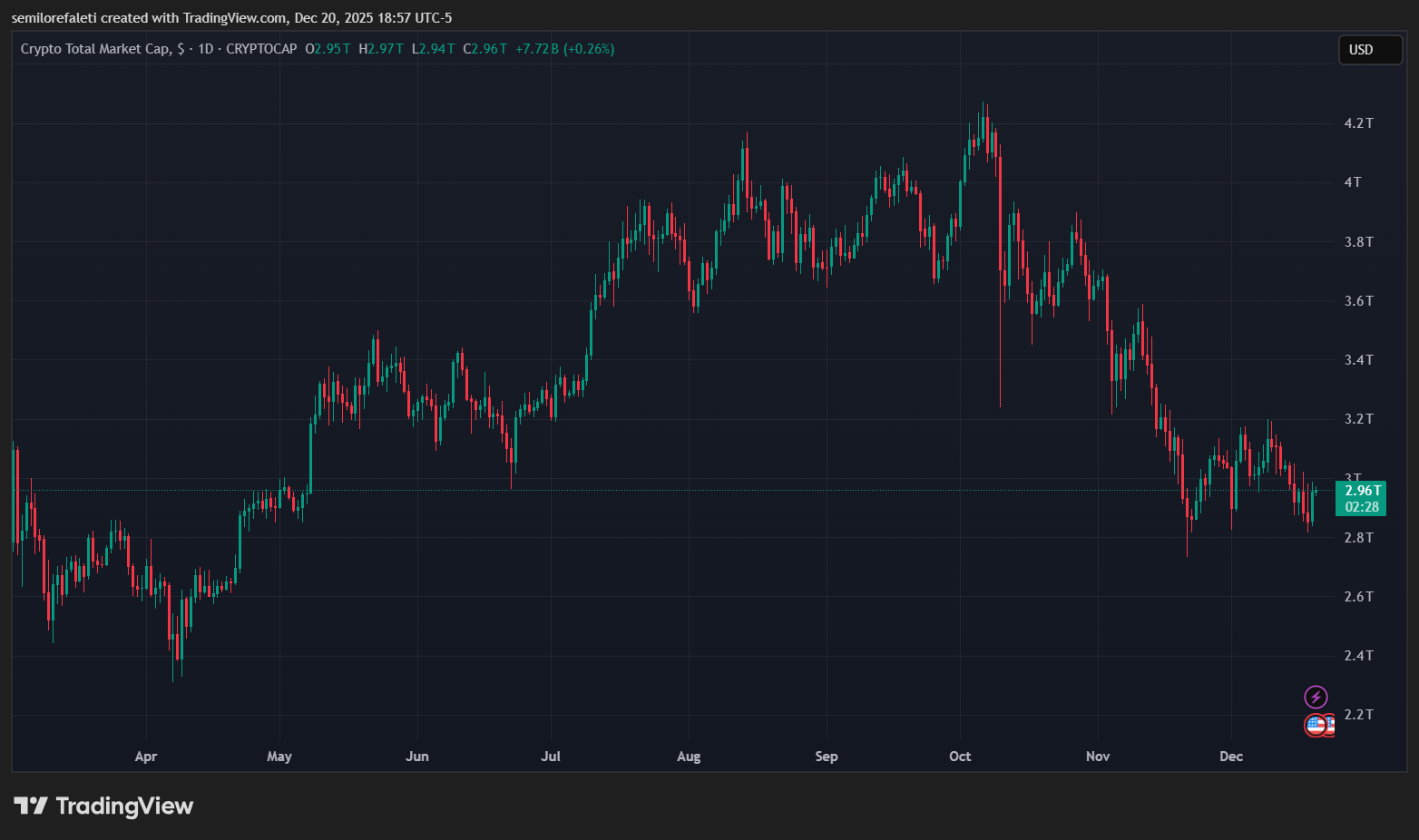This screenshot has width=1419, height=840.
Task: Click the 3.4T price axis label
Action: pyautogui.click(x=1359, y=360)
